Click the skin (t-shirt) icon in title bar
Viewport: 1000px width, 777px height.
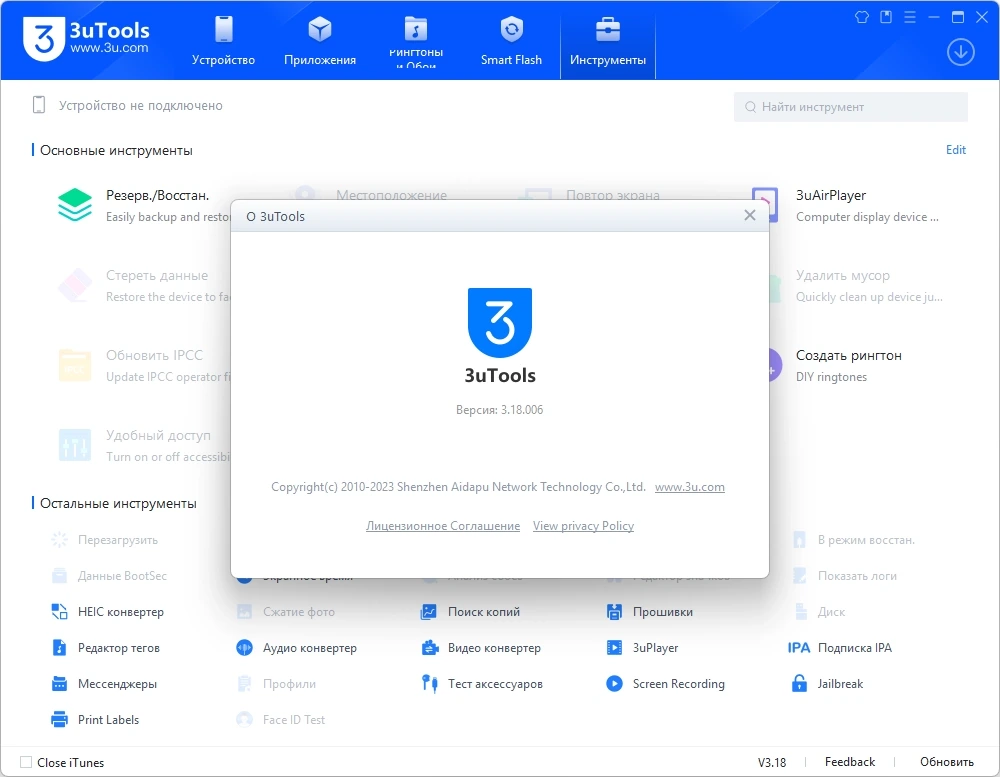[x=862, y=17]
